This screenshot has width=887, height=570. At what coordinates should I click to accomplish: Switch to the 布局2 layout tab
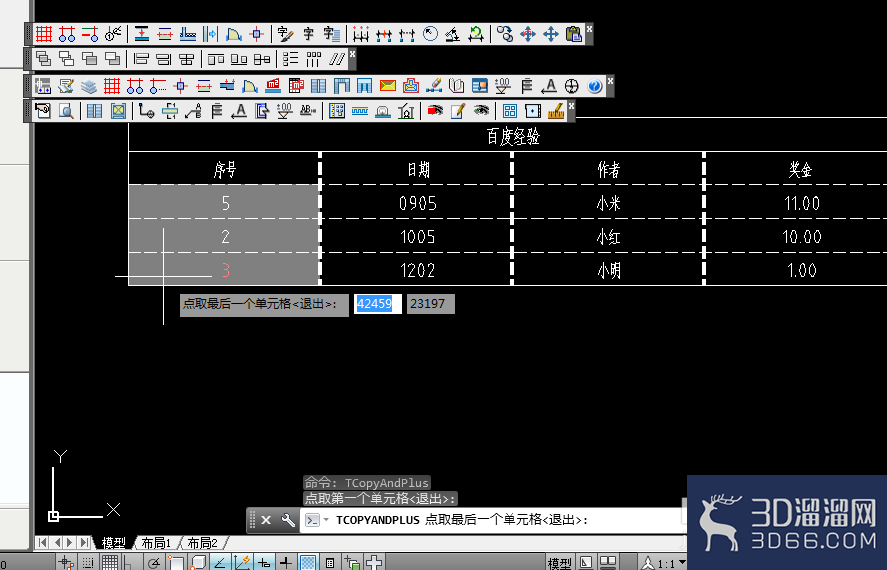point(202,543)
